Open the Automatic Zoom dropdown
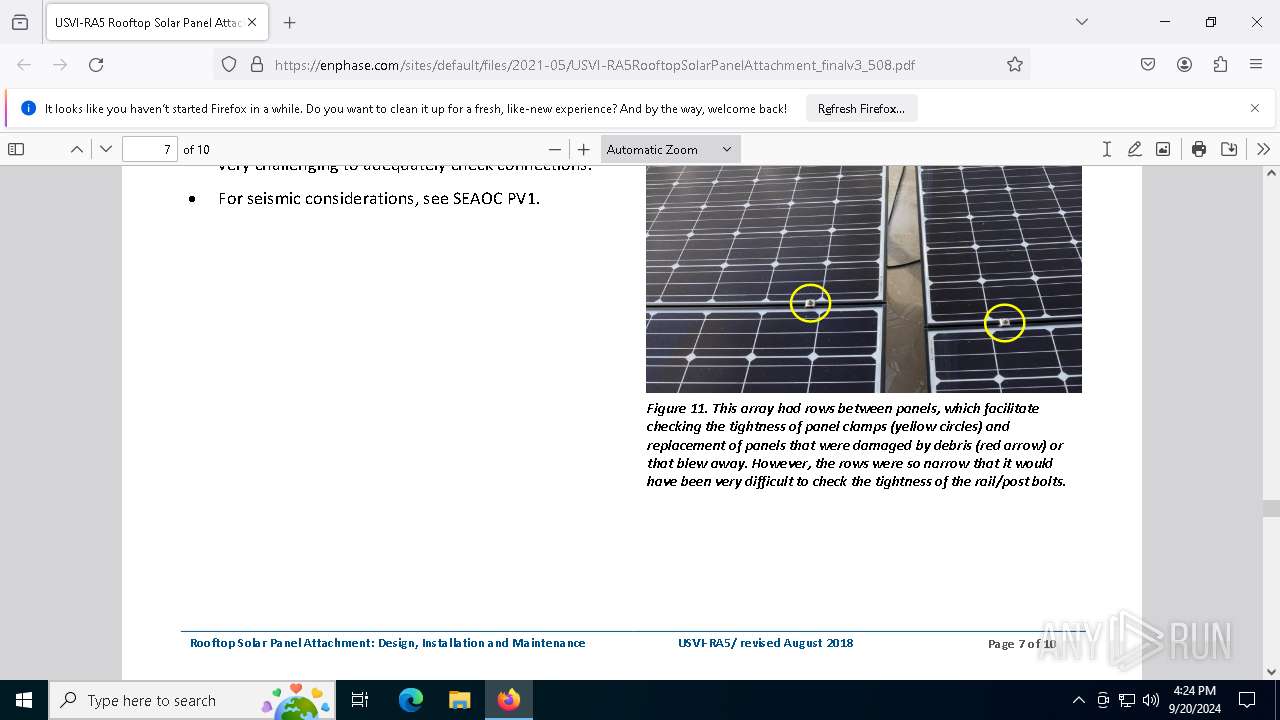Viewport: 1280px width, 720px height. point(670,149)
